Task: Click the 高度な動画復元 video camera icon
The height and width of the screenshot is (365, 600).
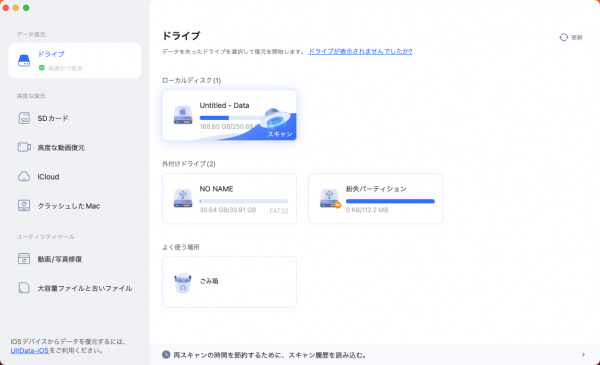Action: [x=24, y=147]
